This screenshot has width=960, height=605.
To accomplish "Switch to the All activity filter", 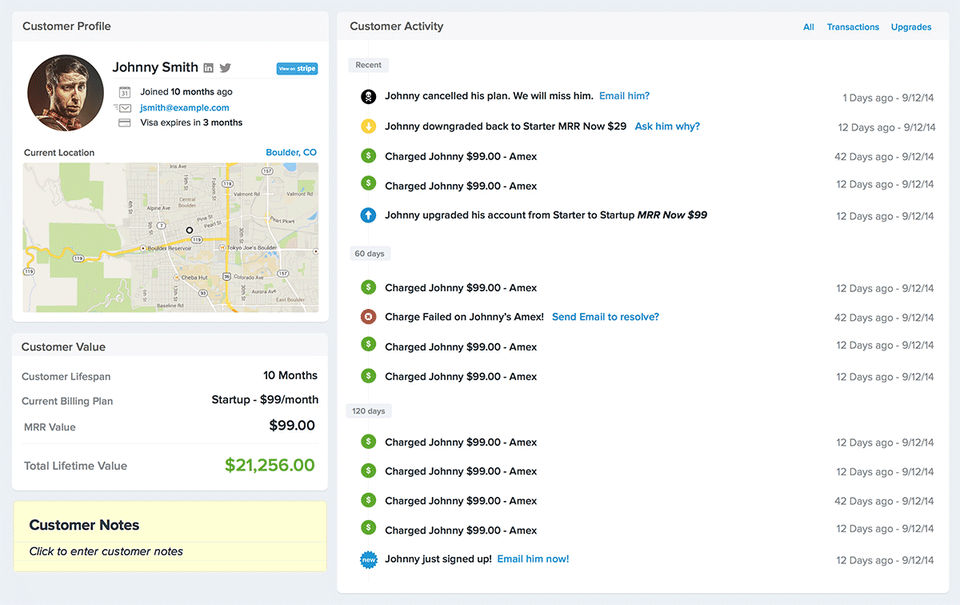I will pos(808,27).
